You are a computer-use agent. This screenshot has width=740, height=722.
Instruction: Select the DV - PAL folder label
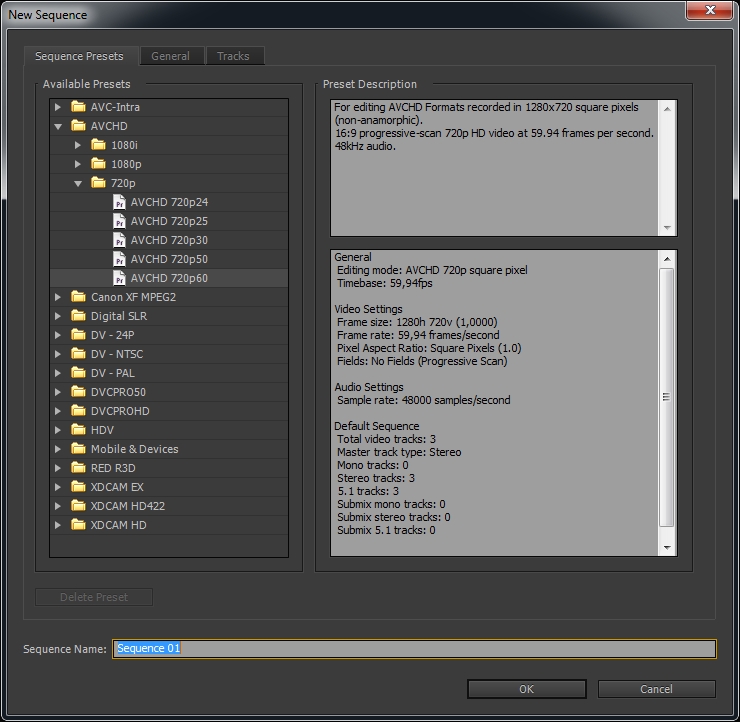pos(112,373)
